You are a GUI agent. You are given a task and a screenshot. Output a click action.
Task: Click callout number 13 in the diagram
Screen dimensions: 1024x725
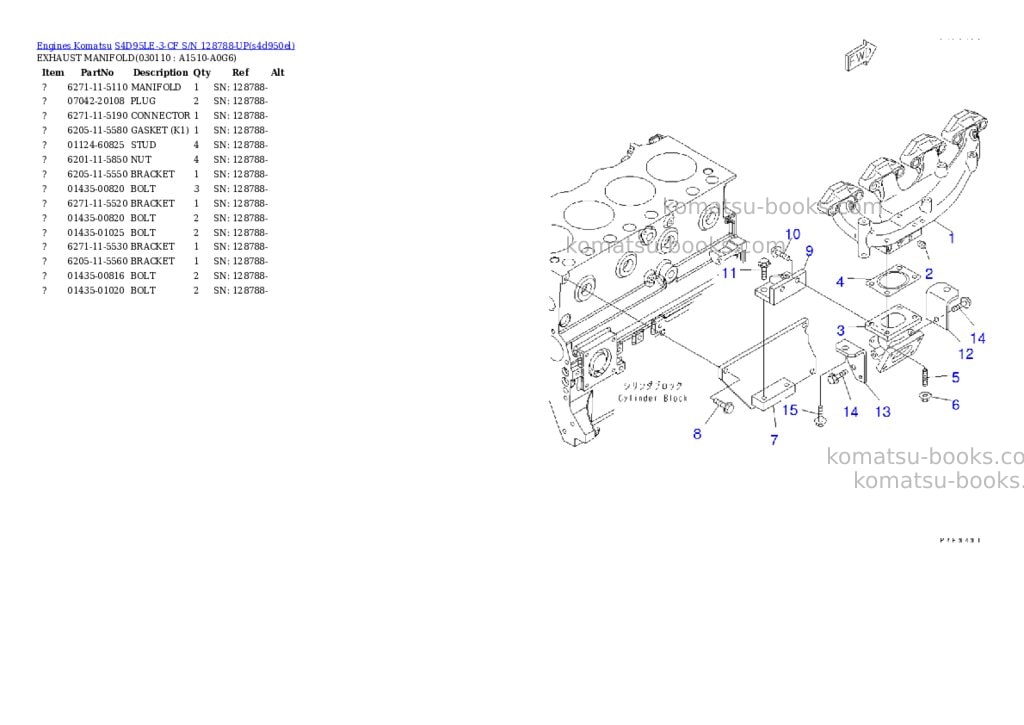click(882, 411)
